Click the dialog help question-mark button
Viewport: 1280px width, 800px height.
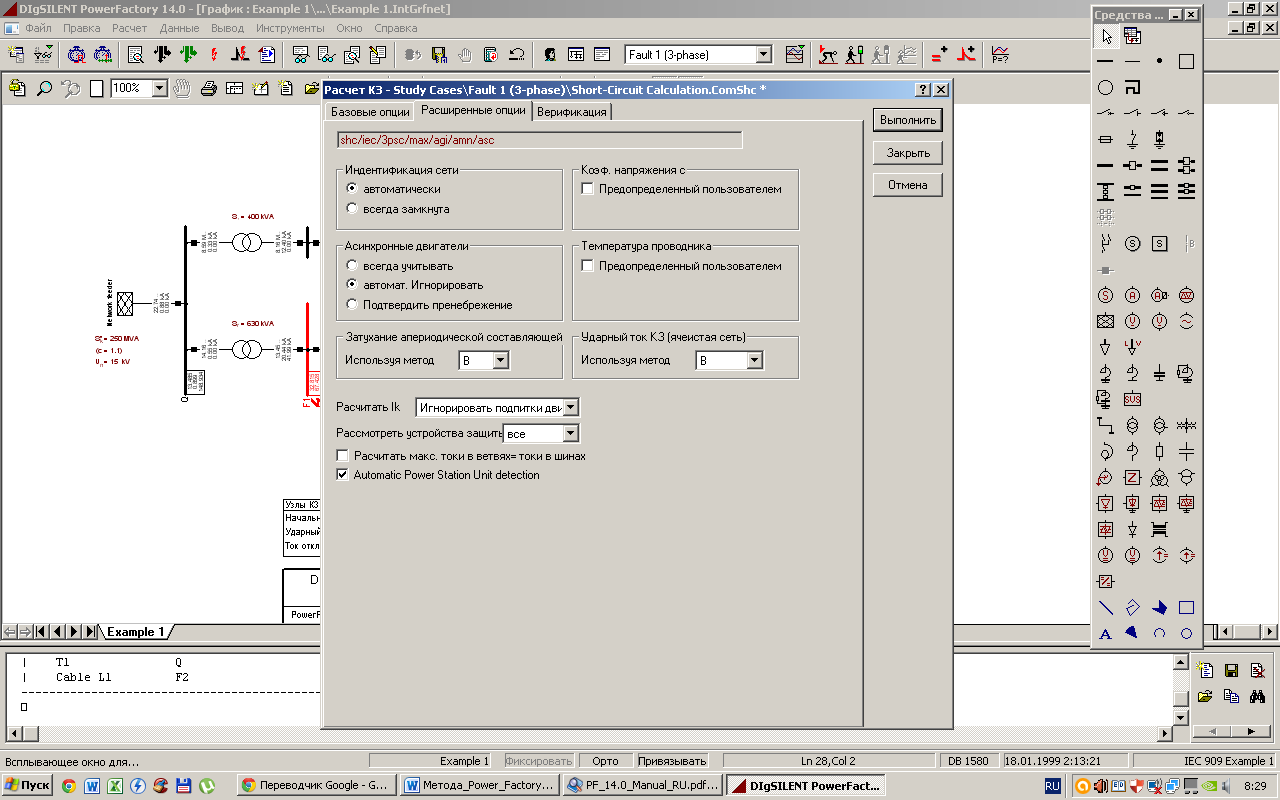point(924,90)
